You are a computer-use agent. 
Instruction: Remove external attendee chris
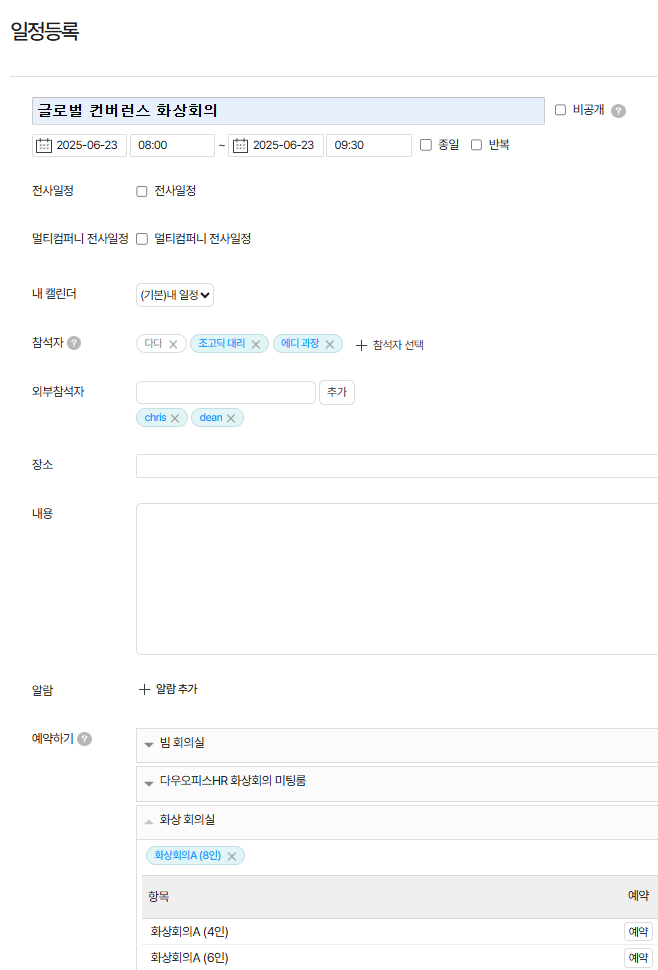175,418
